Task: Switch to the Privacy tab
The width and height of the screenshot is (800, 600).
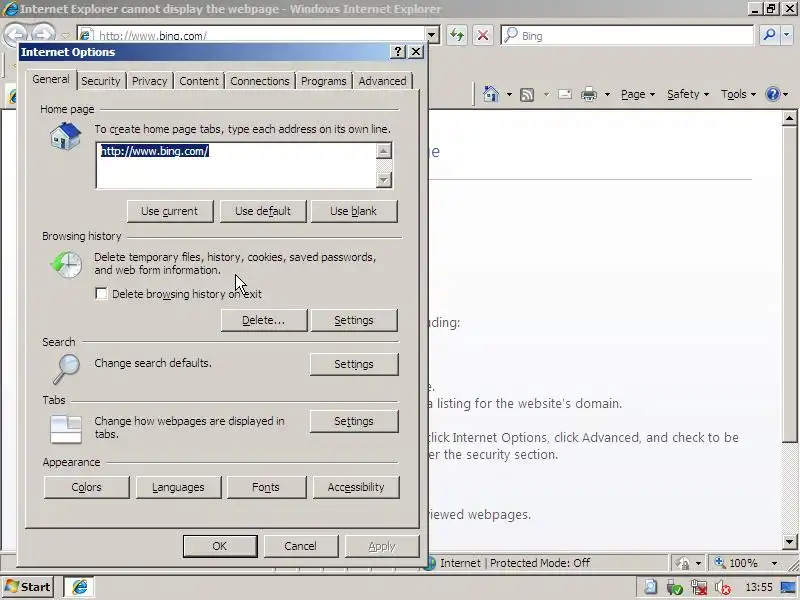Action: [149, 81]
